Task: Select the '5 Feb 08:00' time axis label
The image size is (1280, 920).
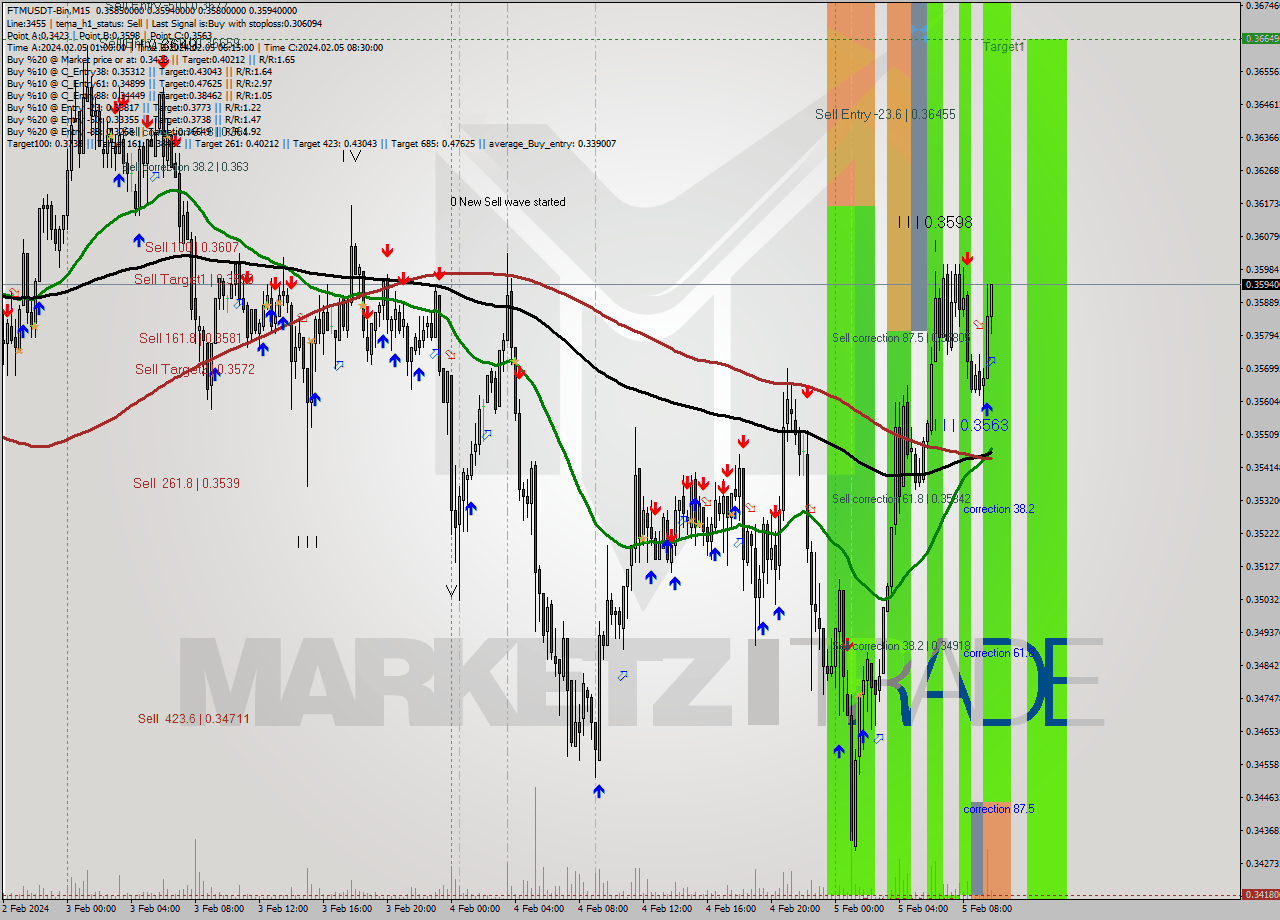Action: tap(986, 909)
